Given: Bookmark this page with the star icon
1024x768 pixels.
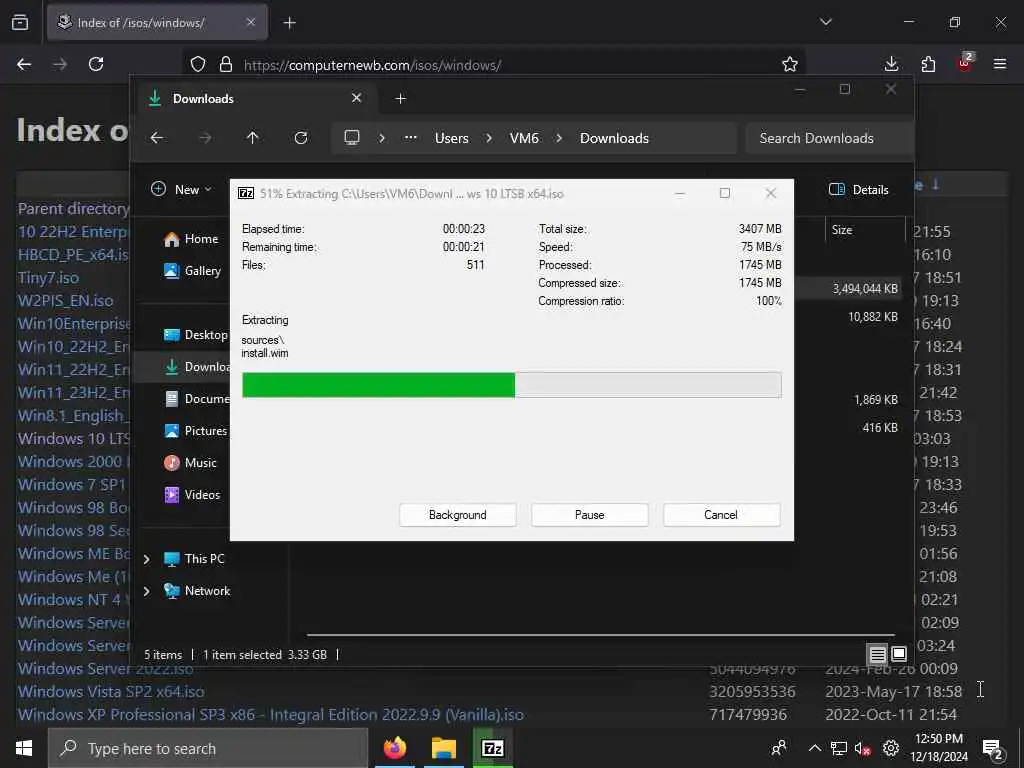Looking at the screenshot, I should (790, 64).
